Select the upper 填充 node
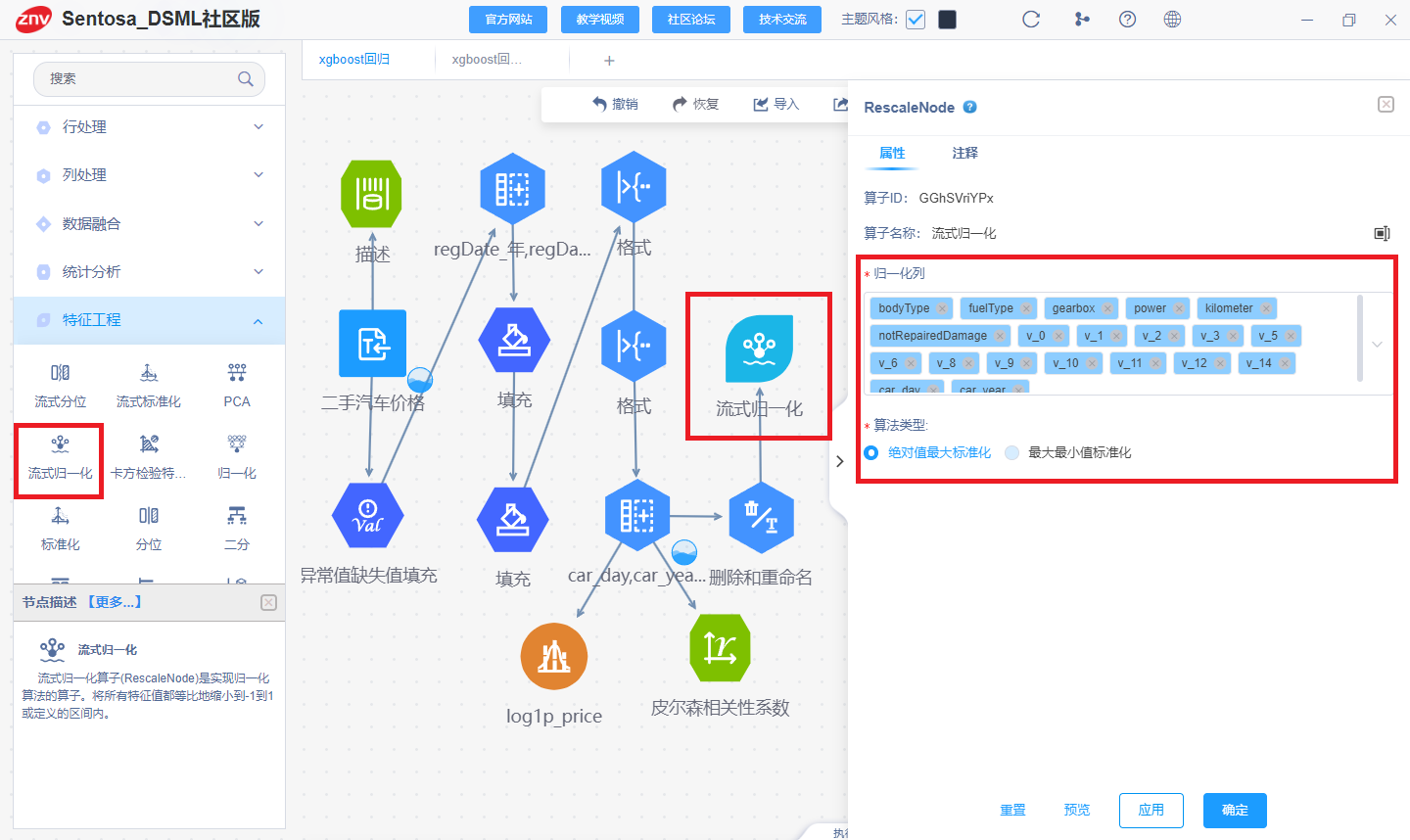 point(514,341)
